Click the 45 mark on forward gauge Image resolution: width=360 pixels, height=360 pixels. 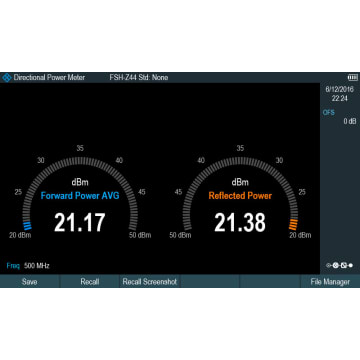click(x=142, y=192)
